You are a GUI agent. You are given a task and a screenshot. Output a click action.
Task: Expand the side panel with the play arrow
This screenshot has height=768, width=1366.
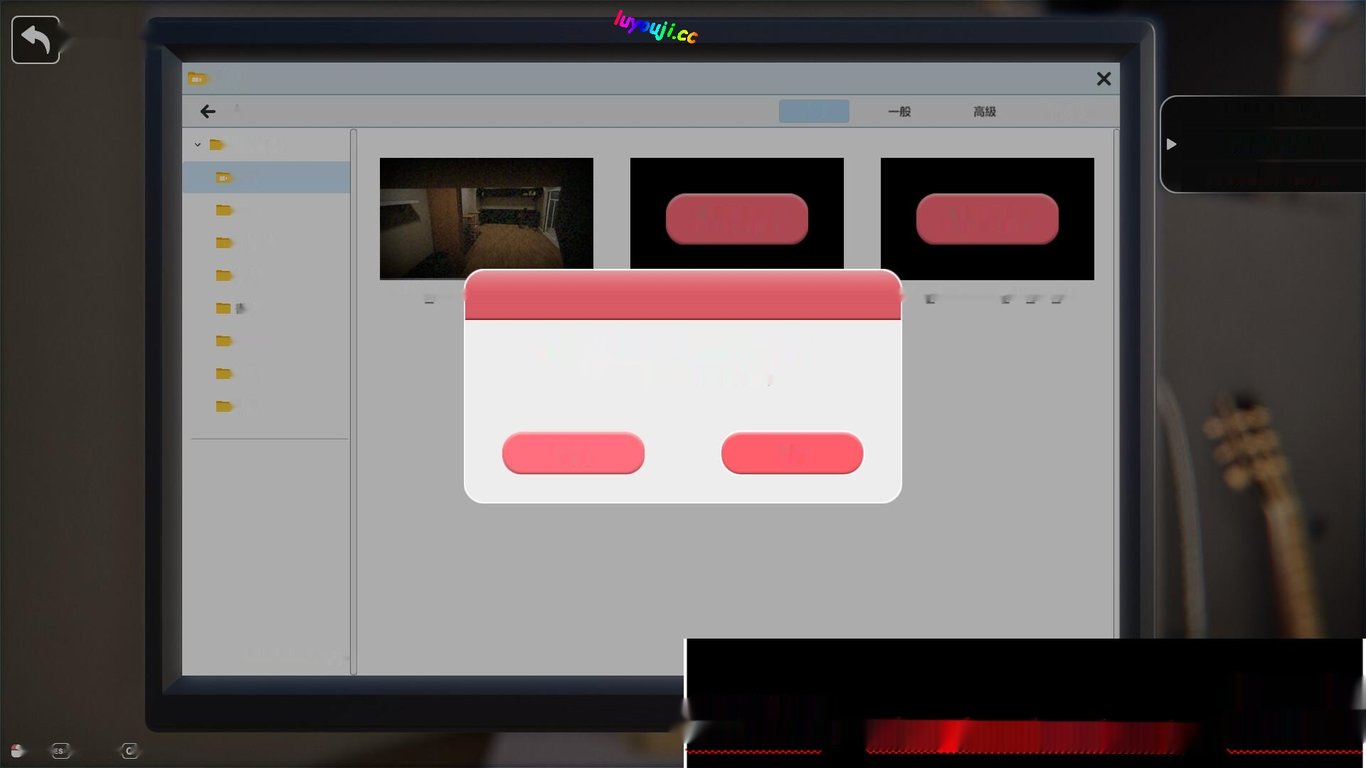1172,144
